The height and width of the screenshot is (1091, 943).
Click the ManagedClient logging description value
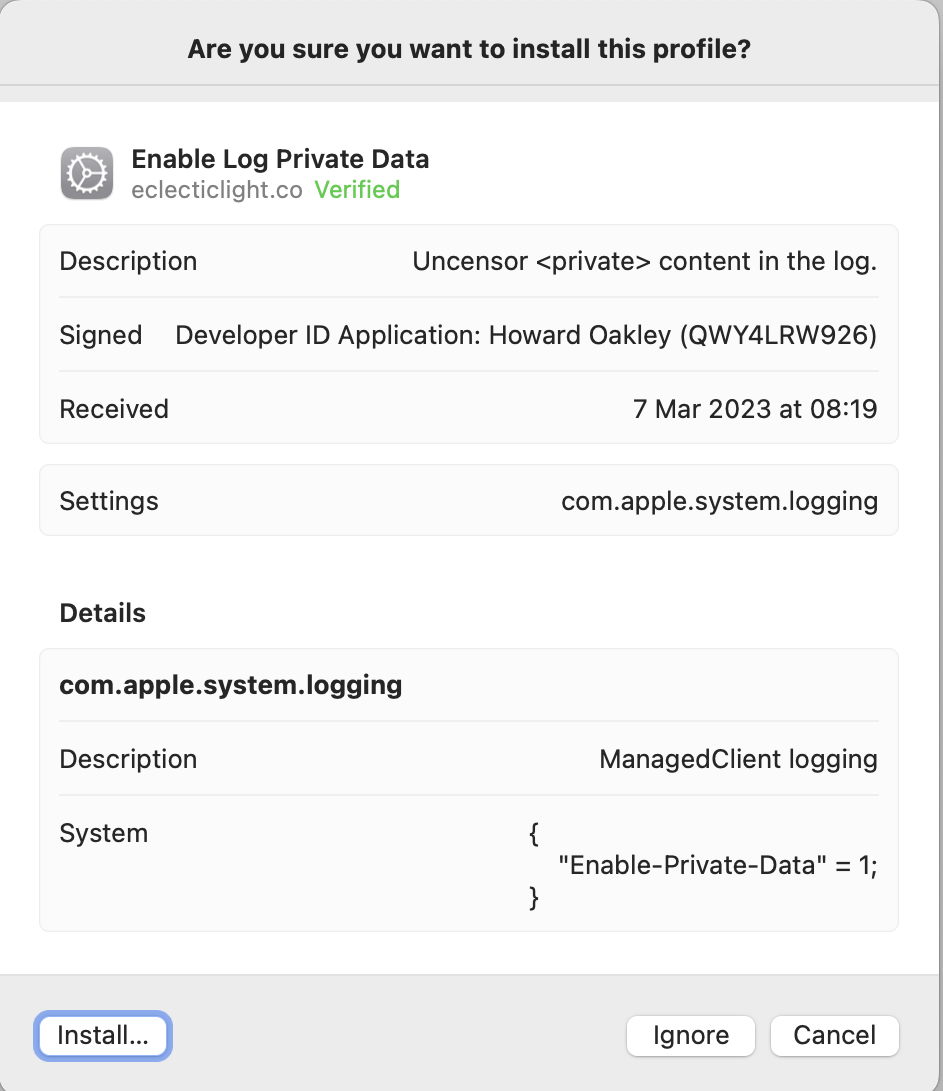[738, 759]
